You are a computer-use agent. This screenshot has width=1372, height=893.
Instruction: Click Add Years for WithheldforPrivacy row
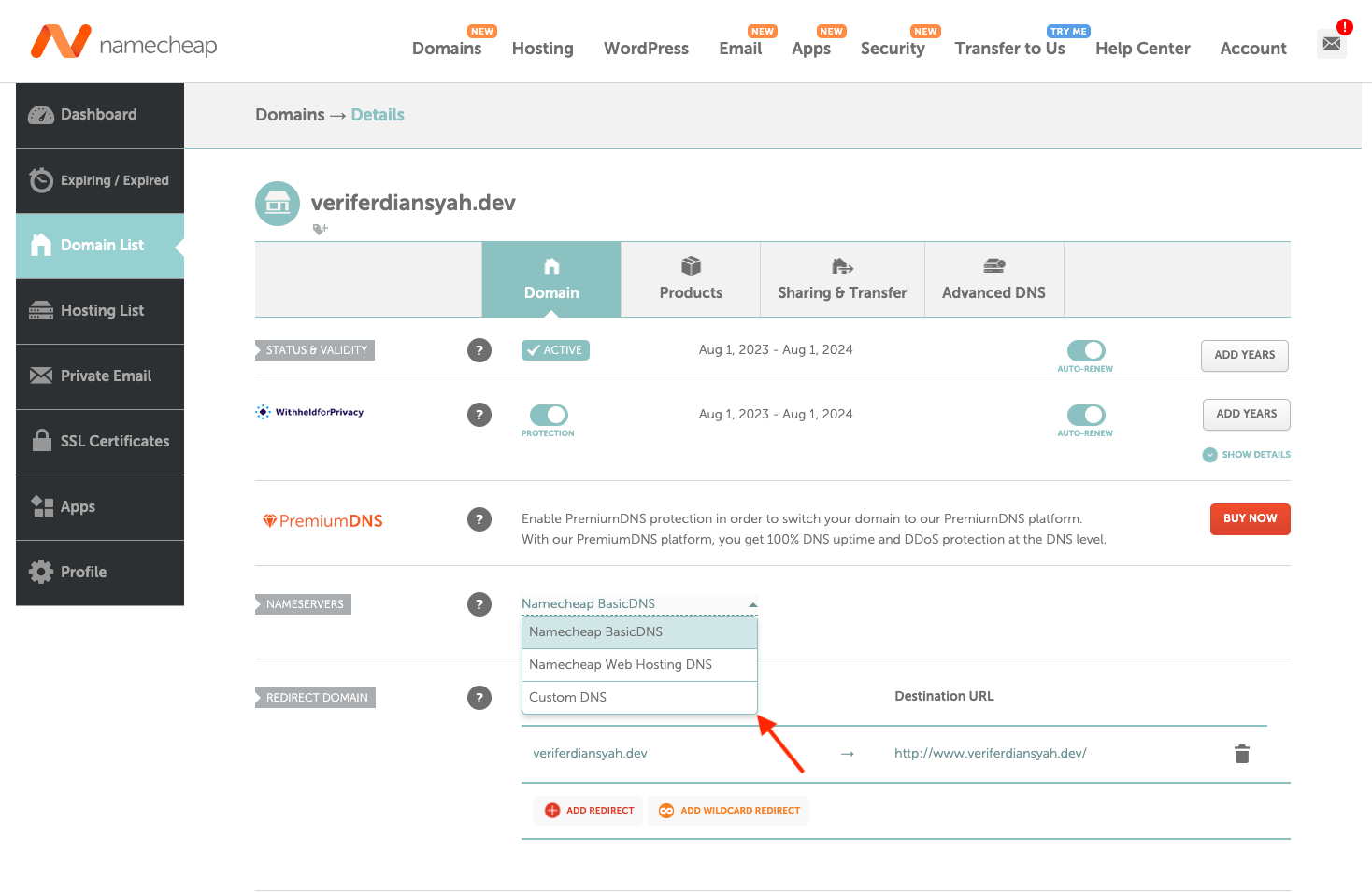click(1247, 414)
